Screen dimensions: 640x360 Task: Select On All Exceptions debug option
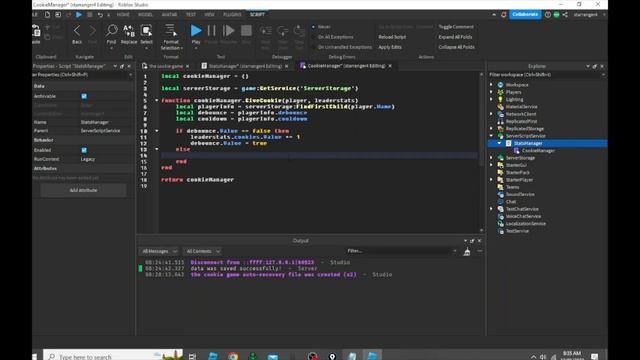313,37
